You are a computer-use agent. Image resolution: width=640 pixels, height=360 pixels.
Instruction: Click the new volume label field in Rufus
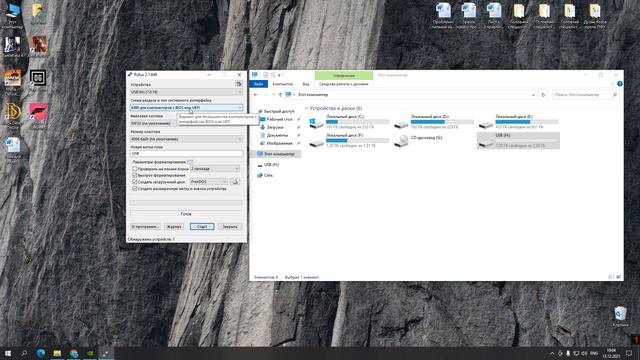coord(186,153)
